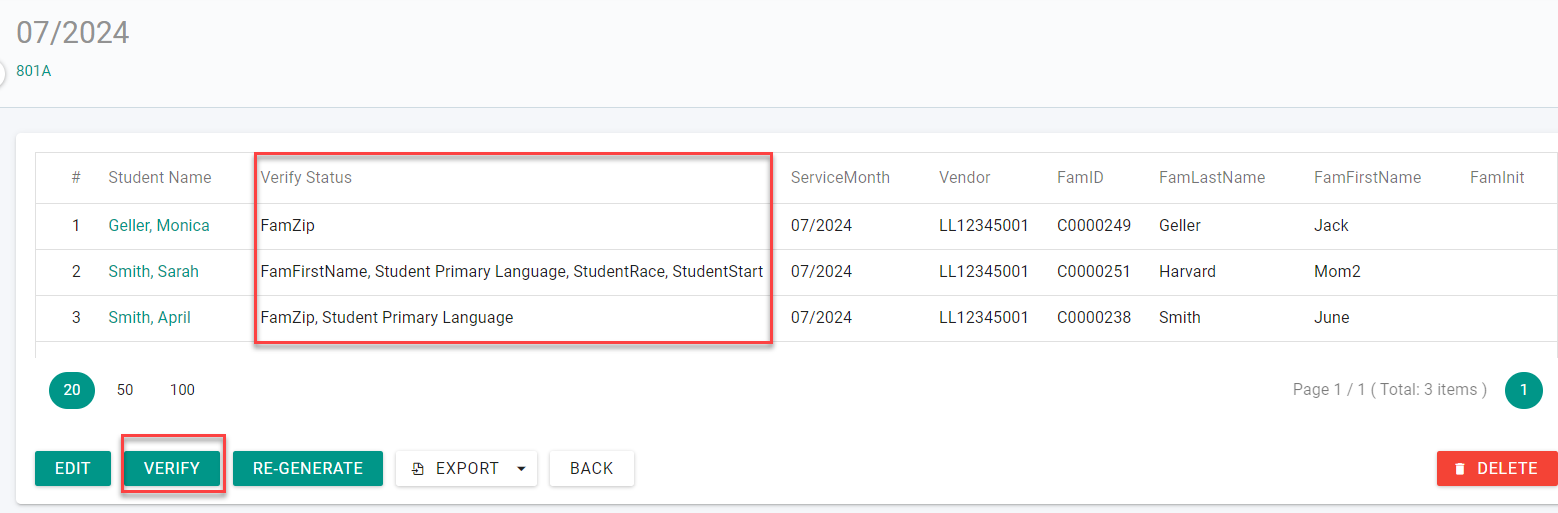This screenshot has width=1558, height=513.
Task: Click the Verify button
Action: [x=172, y=468]
